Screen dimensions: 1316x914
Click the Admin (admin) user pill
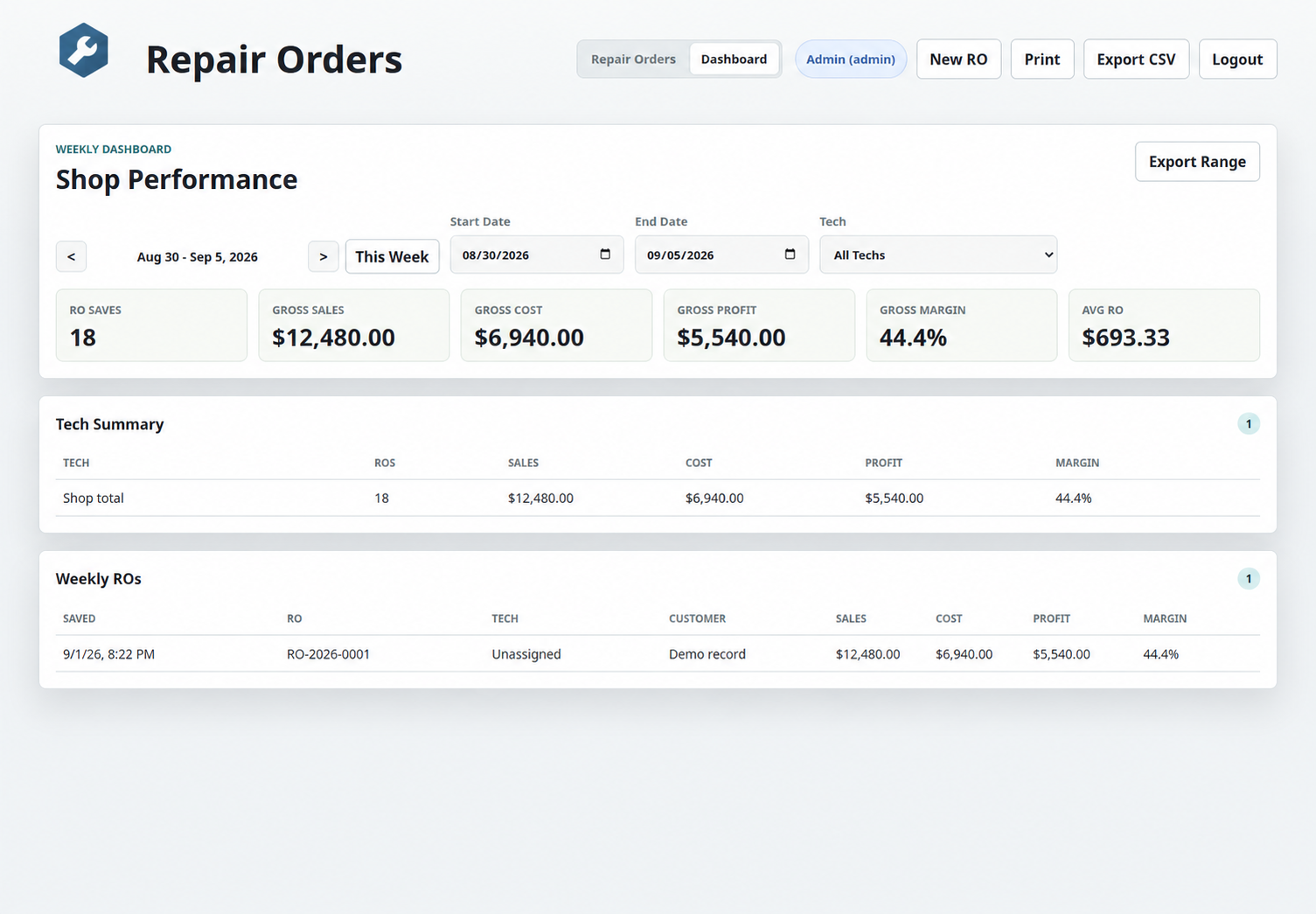click(x=851, y=59)
